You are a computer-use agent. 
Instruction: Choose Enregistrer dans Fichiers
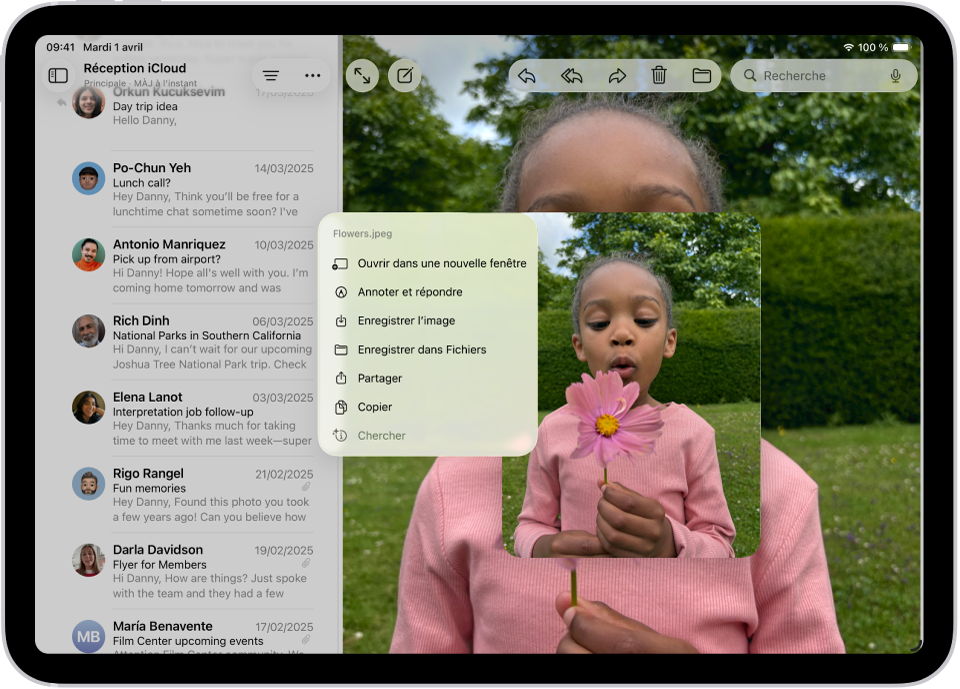[429, 350]
